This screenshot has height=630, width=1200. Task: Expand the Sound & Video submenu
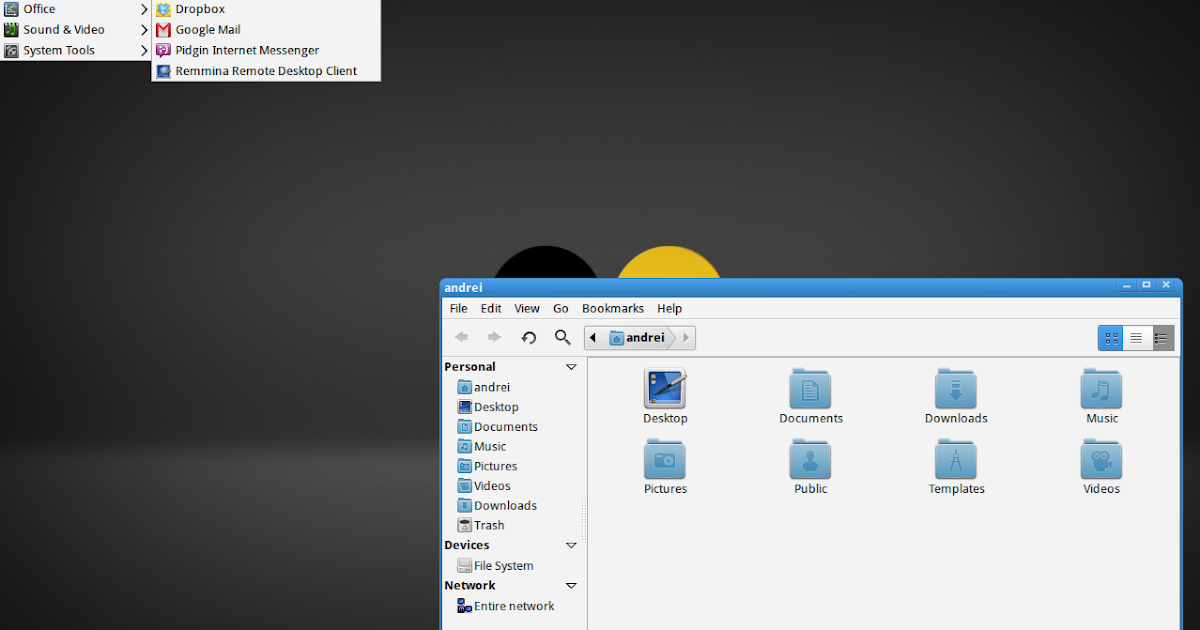pos(60,29)
